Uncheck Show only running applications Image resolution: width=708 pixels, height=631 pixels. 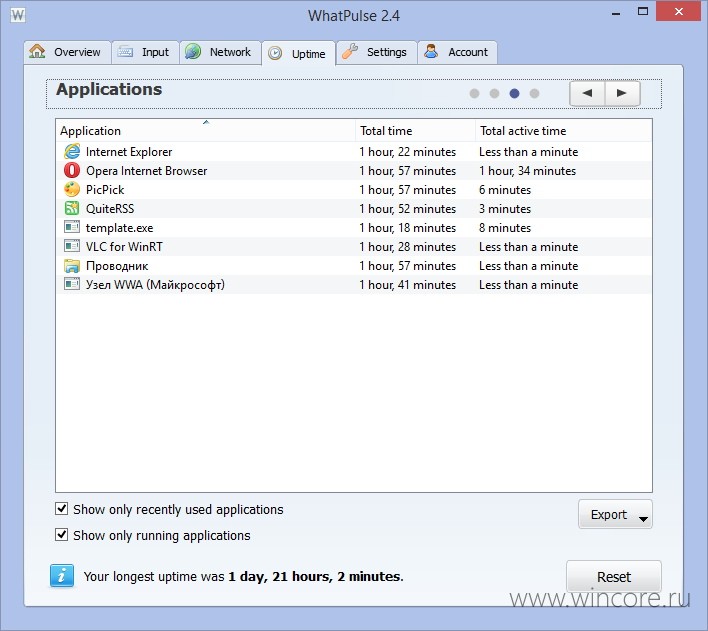(61, 535)
